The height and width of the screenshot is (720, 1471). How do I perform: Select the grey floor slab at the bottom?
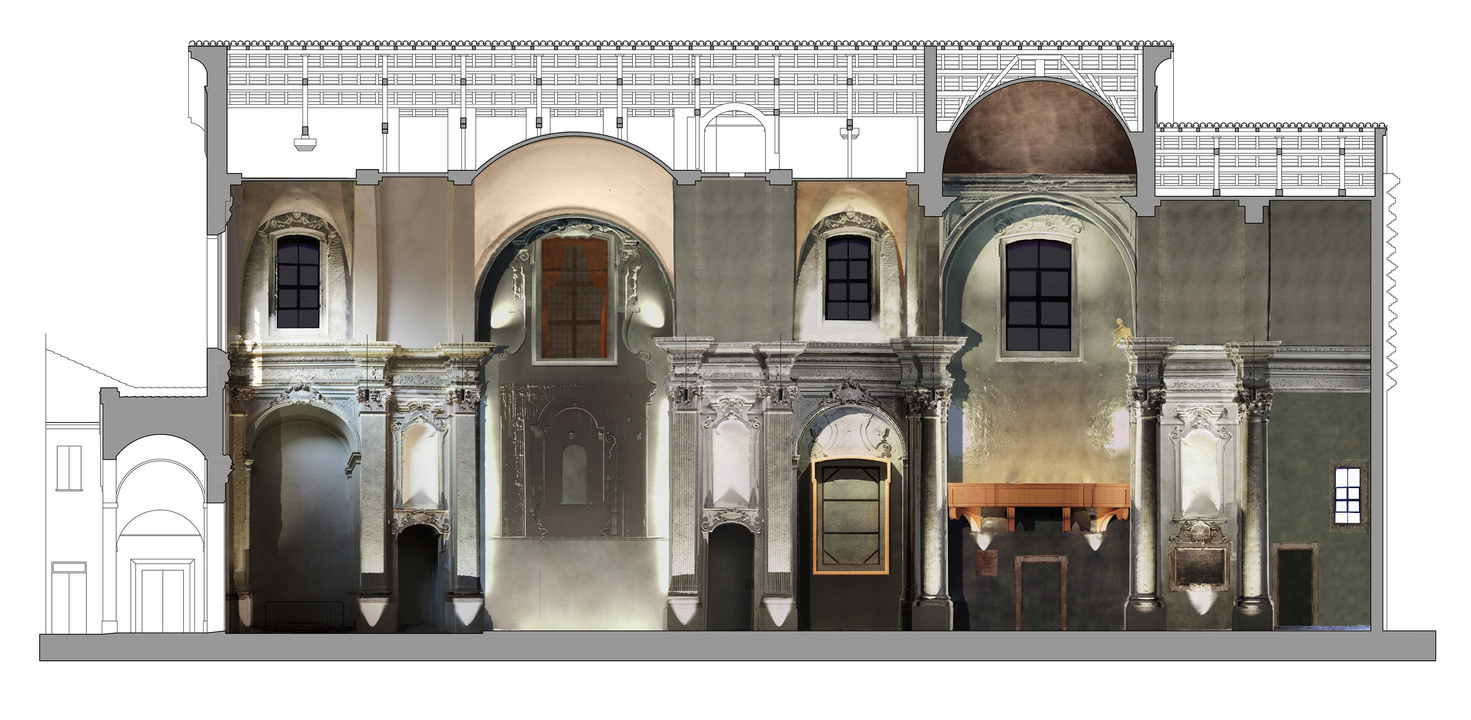737,646
